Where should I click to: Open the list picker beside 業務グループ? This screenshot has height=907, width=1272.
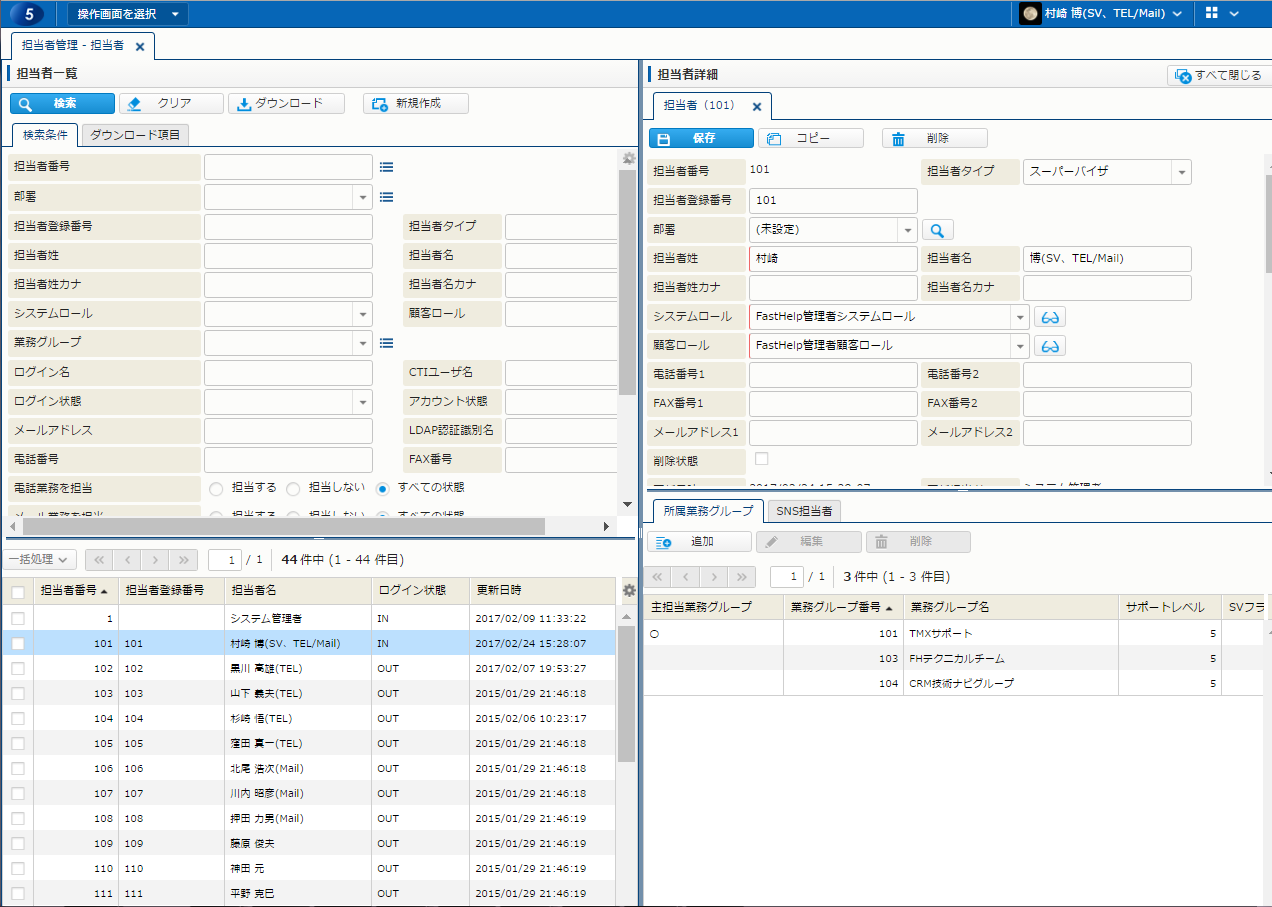[386, 343]
